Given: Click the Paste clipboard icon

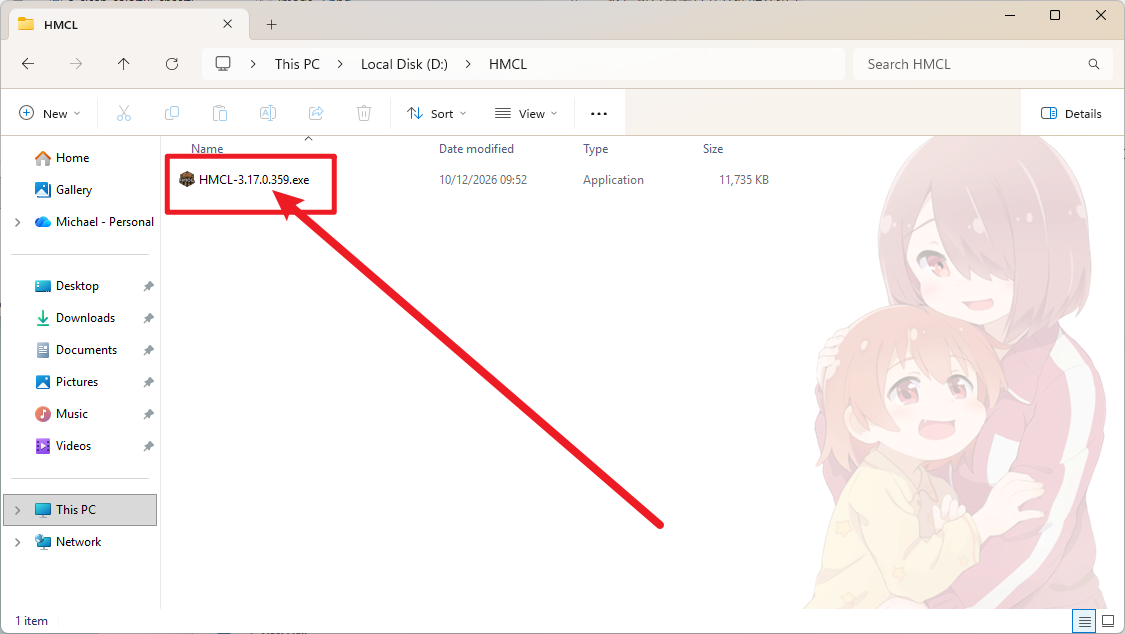Looking at the screenshot, I should (220, 113).
